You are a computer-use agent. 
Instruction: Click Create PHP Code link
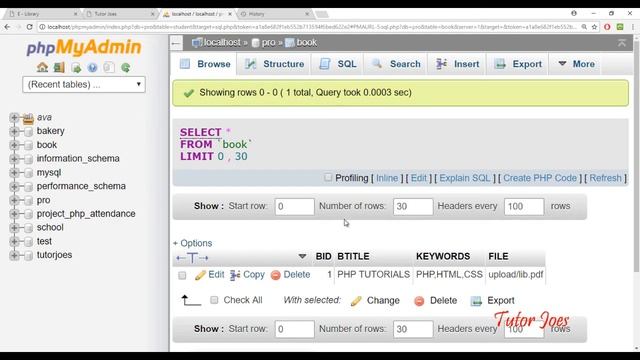pos(540,178)
